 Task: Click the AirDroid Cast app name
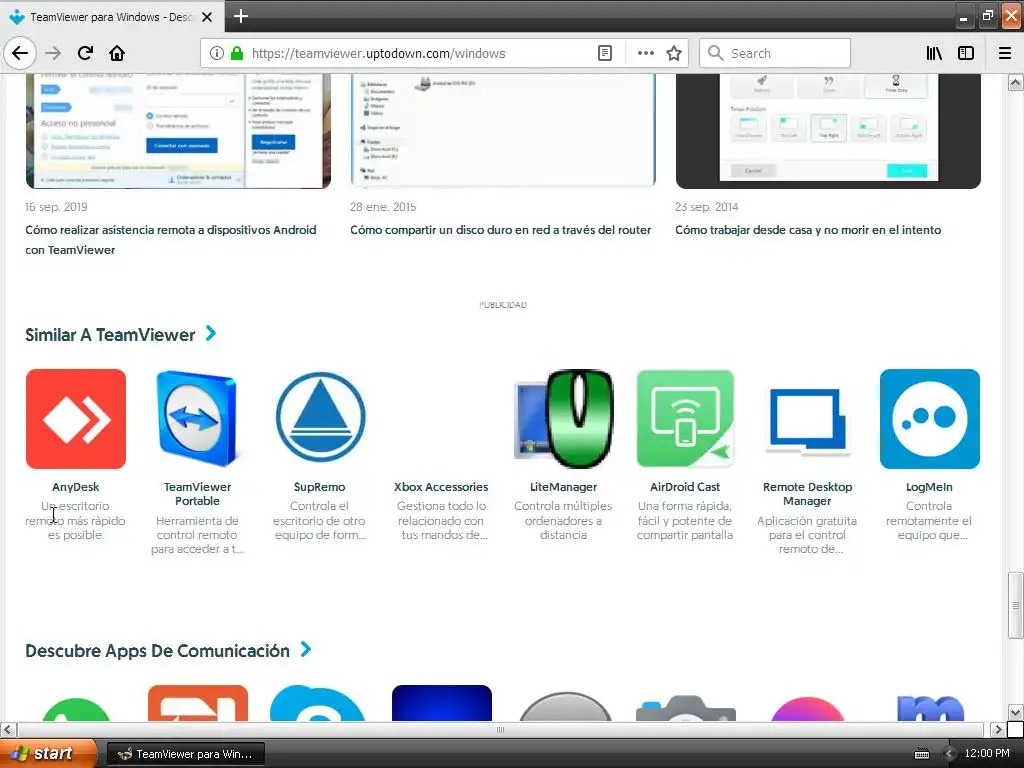[x=685, y=487]
